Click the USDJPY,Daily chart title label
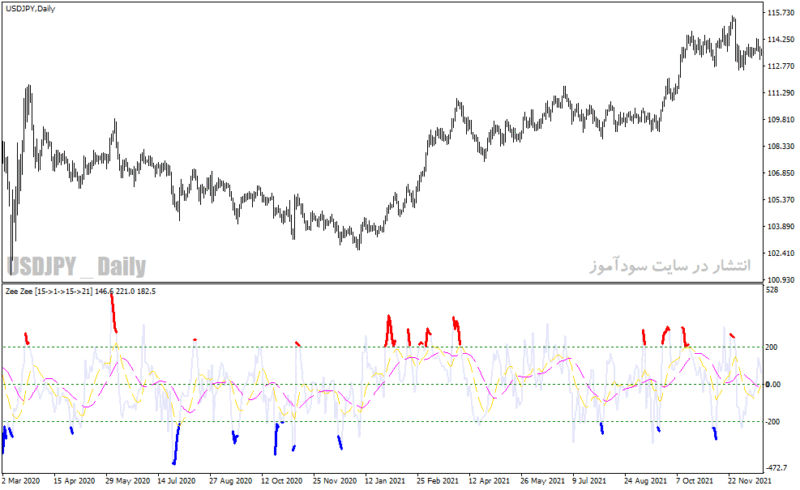 coord(30,9)
